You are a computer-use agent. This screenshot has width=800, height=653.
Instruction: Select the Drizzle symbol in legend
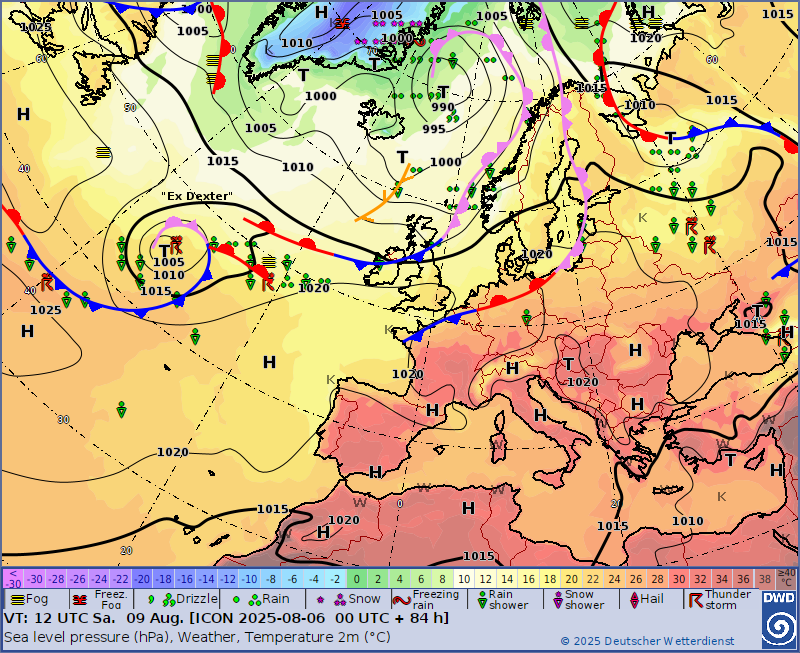[152, 599]
